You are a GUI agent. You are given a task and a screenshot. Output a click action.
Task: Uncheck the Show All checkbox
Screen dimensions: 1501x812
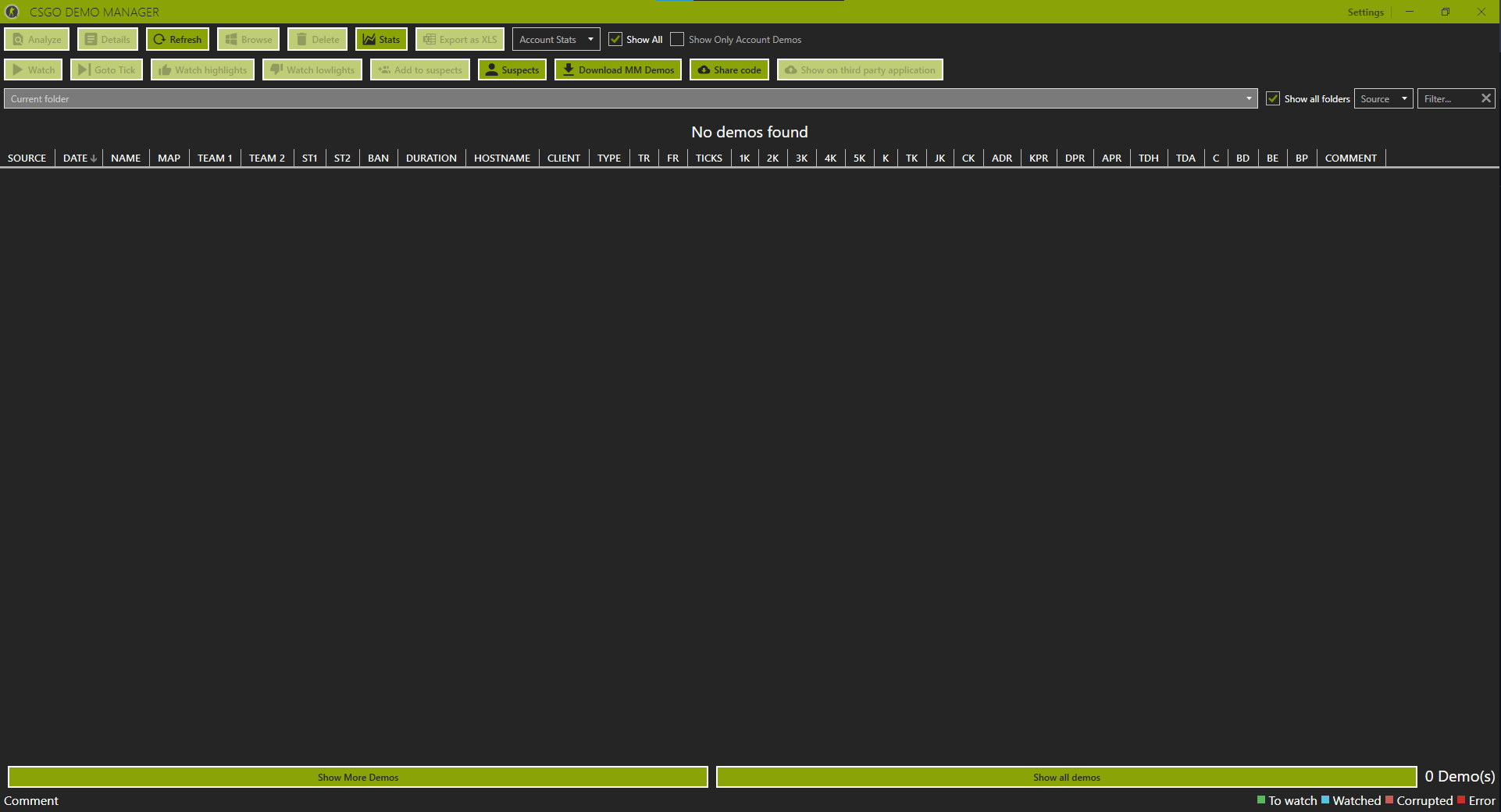point(615,39)
